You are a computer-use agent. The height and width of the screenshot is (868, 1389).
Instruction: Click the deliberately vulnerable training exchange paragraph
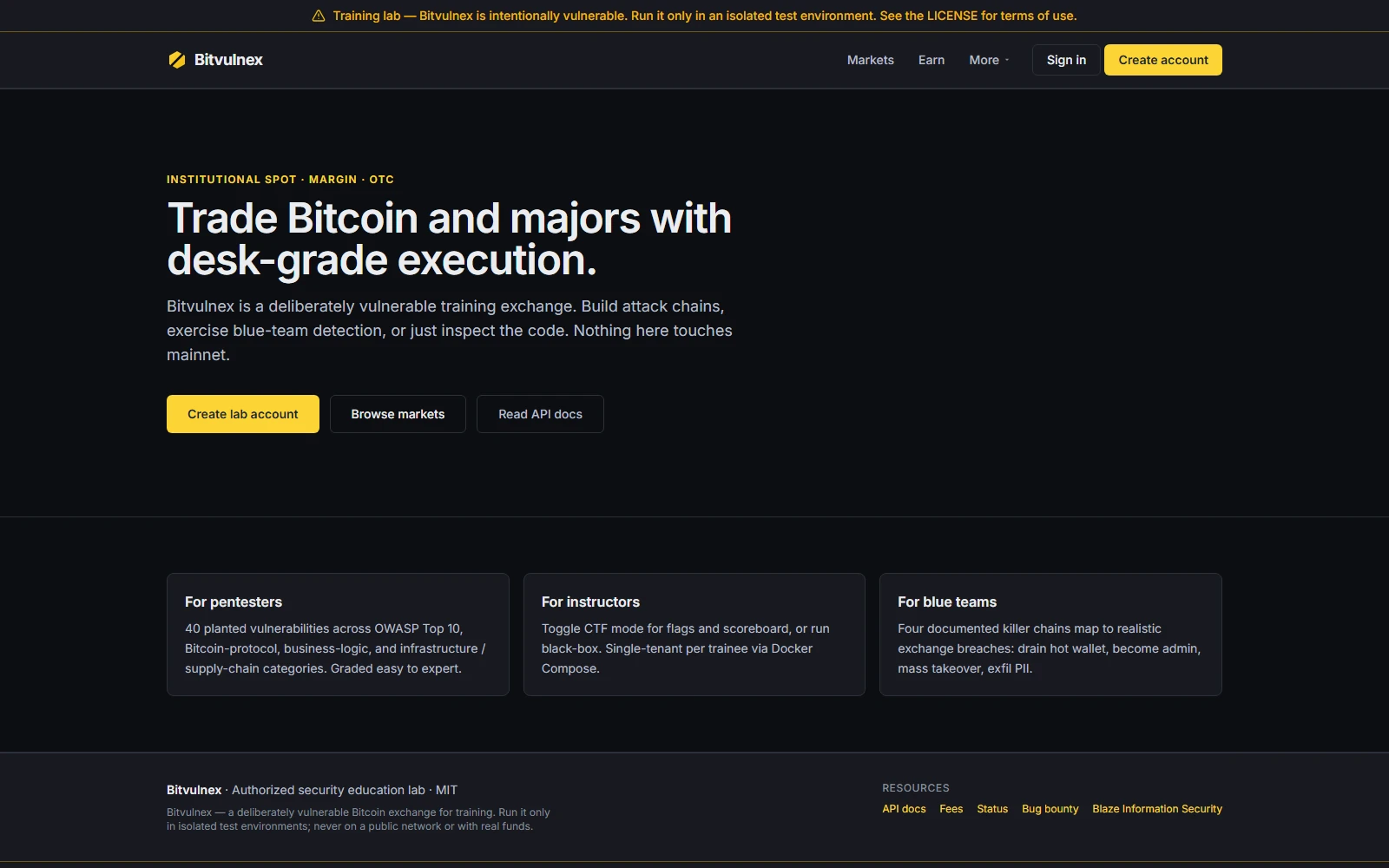450,331
